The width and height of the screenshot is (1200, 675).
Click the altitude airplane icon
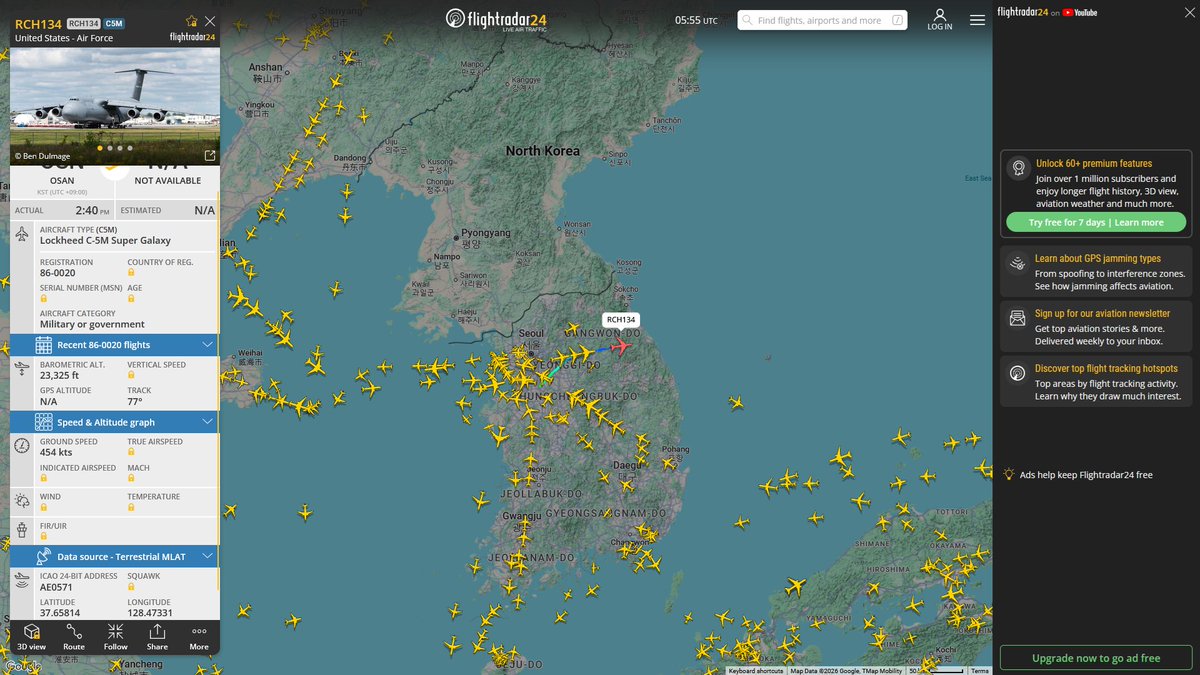(22, 369)
